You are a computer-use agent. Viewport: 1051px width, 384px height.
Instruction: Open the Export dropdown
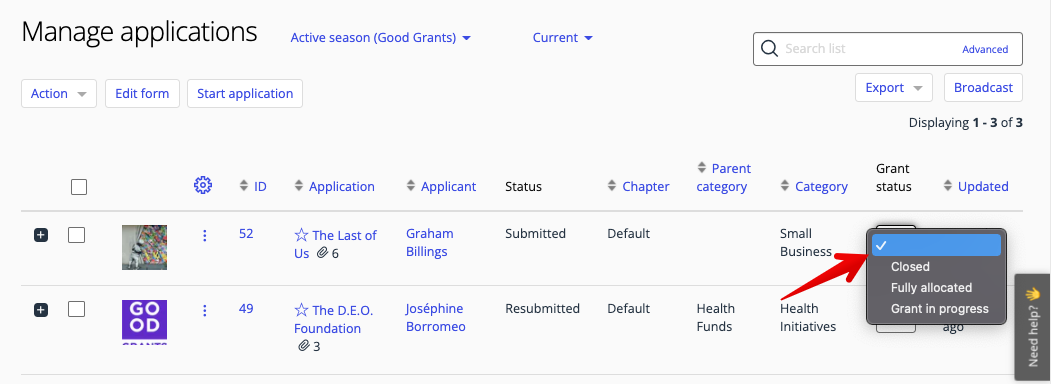tap(894, 88)
